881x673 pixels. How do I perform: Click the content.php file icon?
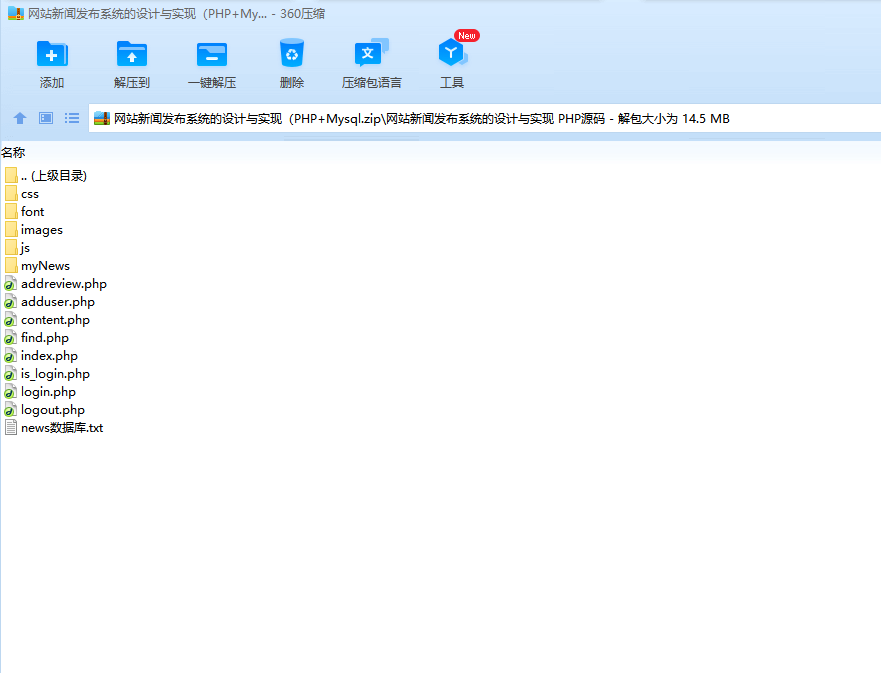11,319
